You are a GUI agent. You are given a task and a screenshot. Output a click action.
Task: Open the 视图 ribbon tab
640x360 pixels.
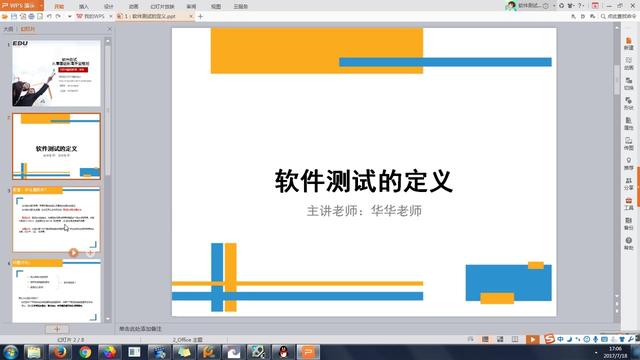coord(216,7)
